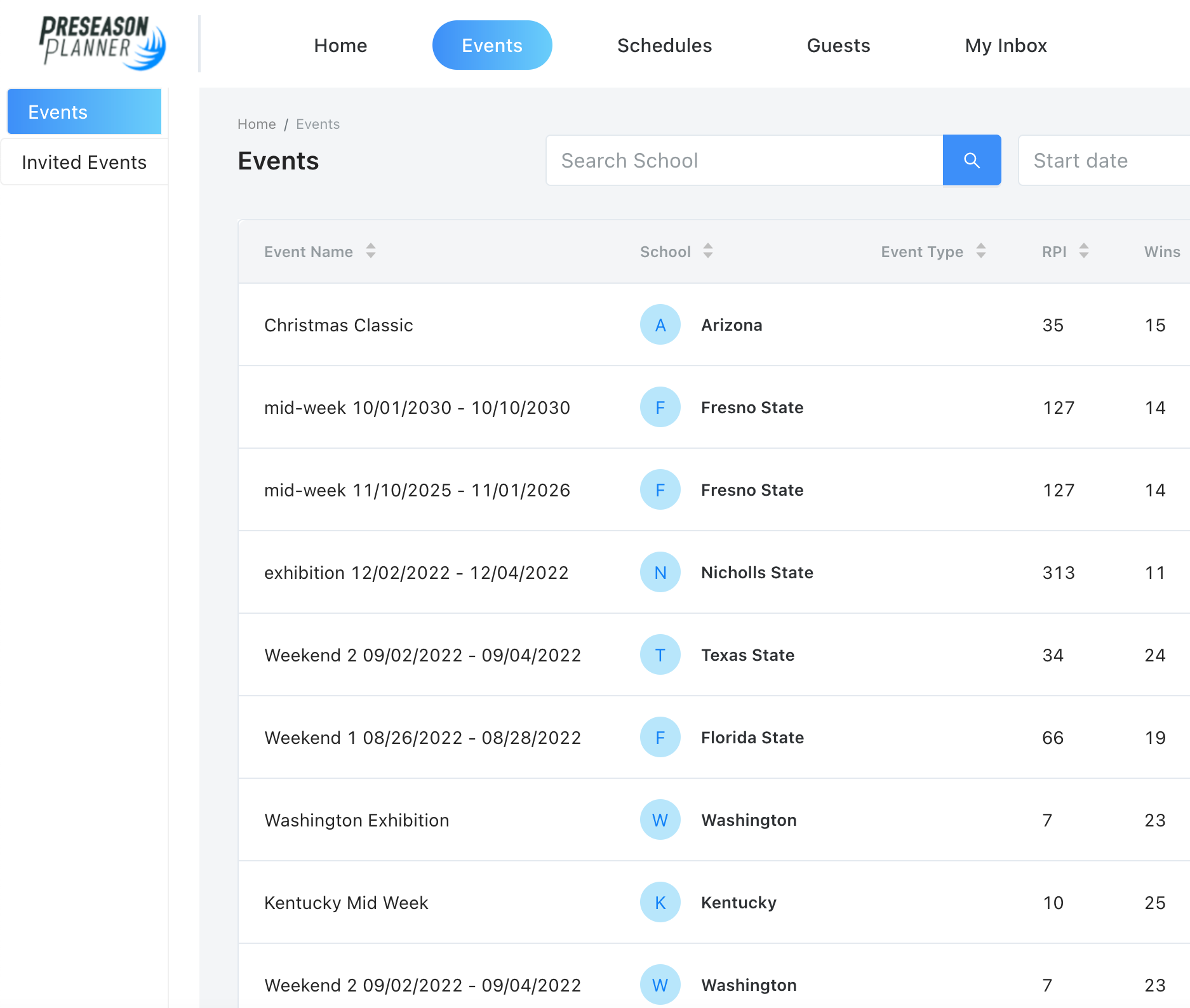The height and width of the screenshot is (1008, 1190).
Task: Click the Arizona school name
Action: 732,325
